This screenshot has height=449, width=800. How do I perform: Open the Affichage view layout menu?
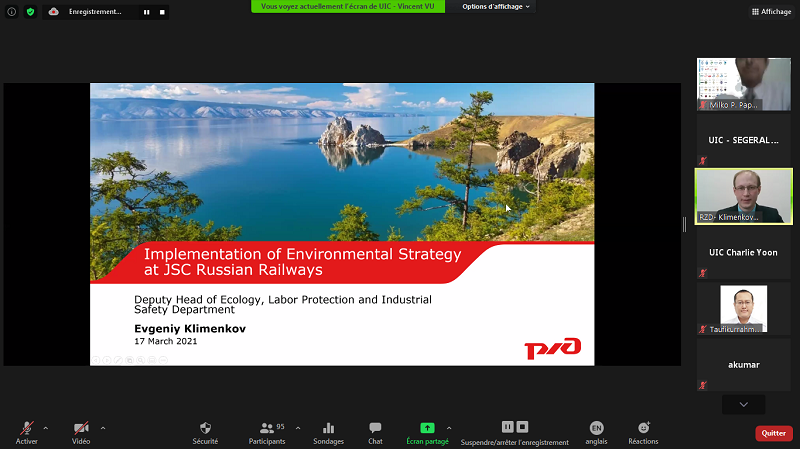(771, 12)
